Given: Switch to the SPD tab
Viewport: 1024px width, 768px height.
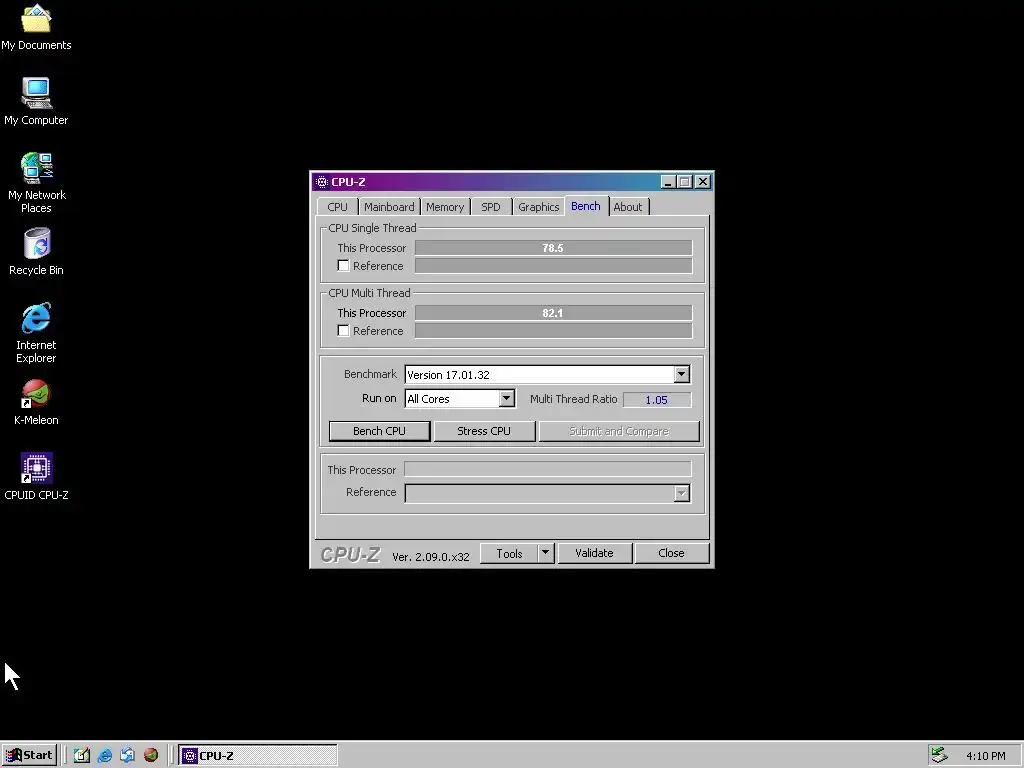Looking at the screenshot, I should (x=490, y=207).
